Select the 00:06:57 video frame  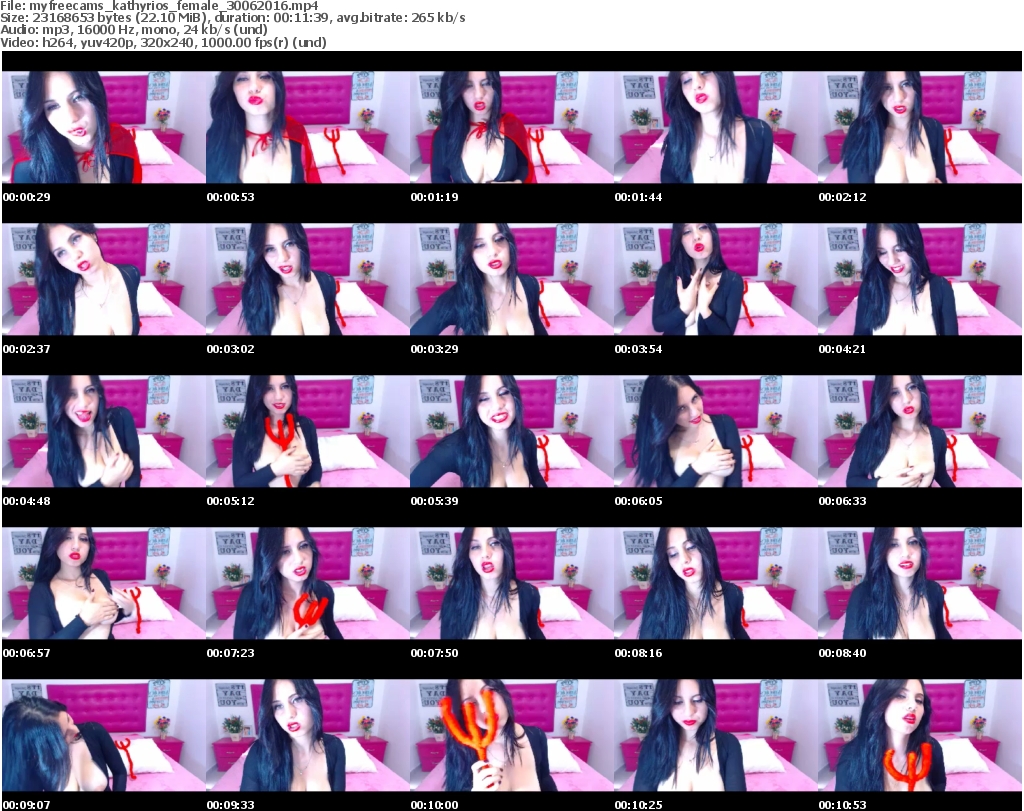(104, 583)
